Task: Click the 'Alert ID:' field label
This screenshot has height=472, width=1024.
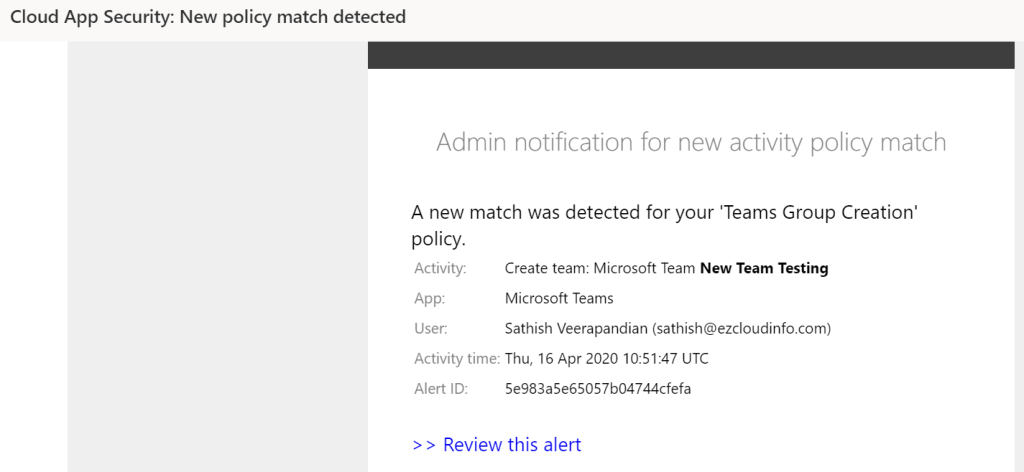Action: [440, 388]
